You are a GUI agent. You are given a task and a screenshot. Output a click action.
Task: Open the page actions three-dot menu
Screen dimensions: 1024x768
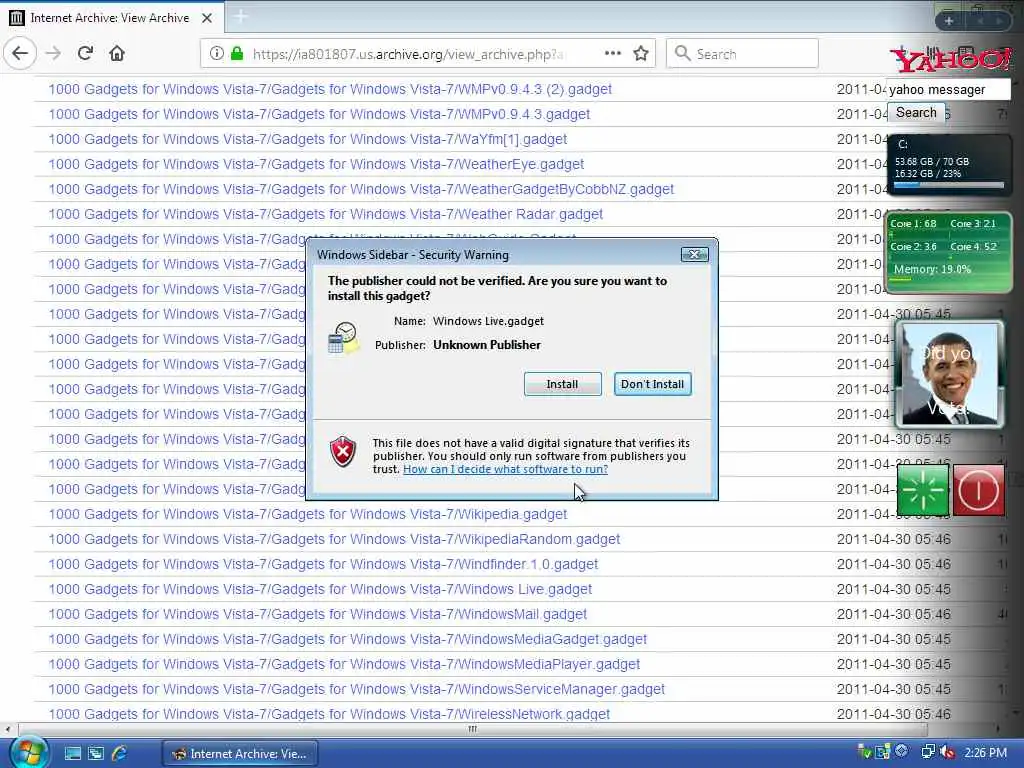[613, 54]
